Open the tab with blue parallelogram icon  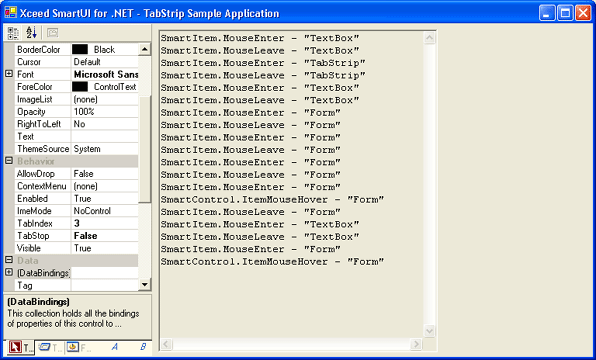tap(44, 347)
